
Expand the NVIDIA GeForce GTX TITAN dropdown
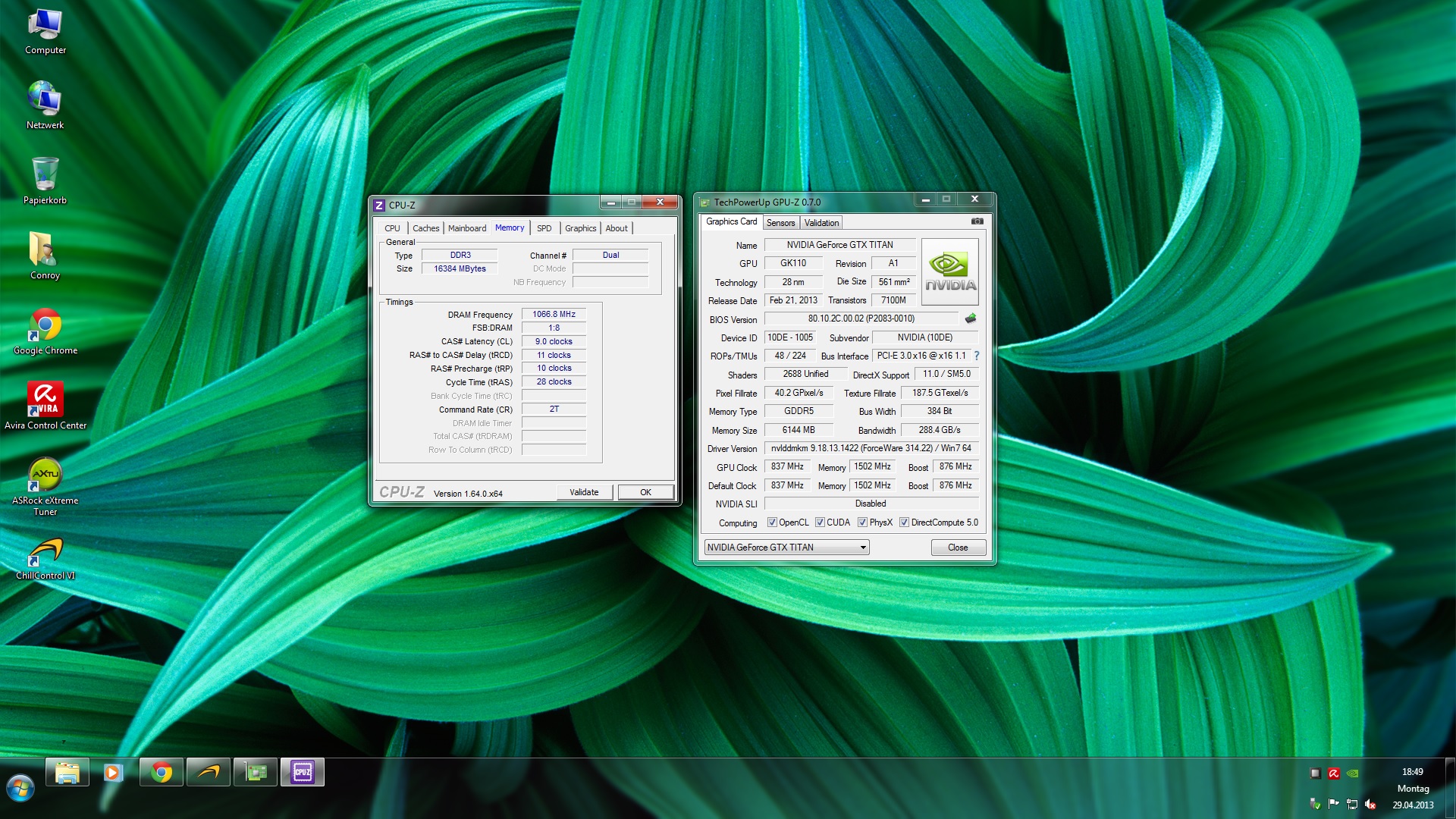point(862,548)
